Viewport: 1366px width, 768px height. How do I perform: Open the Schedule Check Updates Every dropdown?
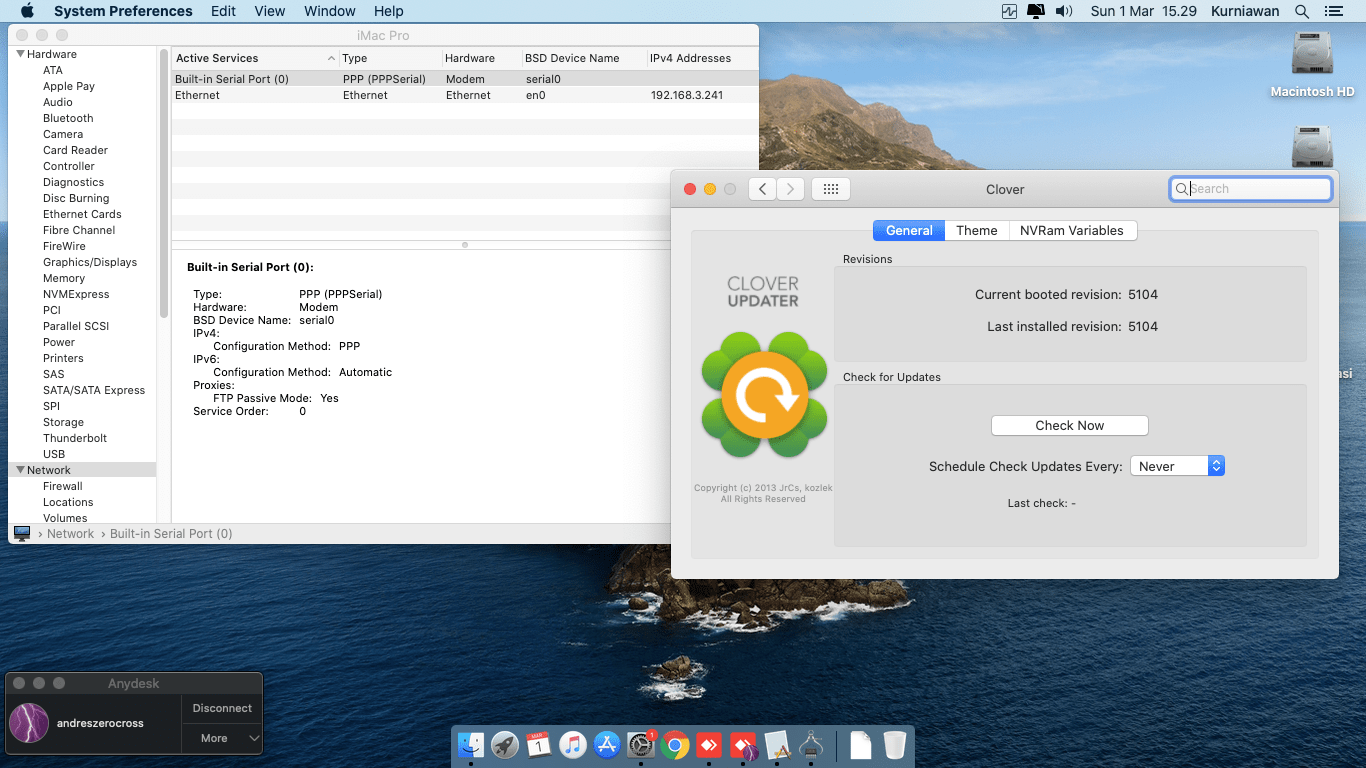1177,466
